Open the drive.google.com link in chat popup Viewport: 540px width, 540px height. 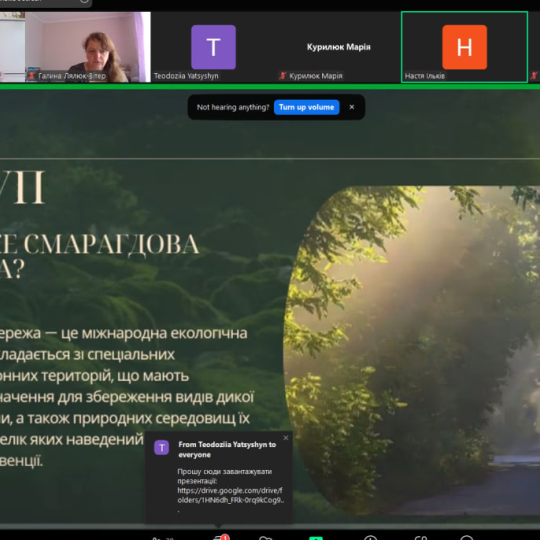click(x=230, y=495)
